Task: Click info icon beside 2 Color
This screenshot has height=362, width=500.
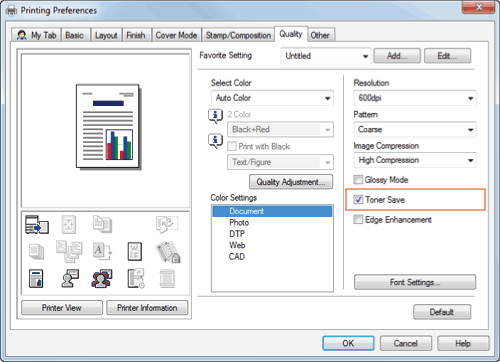Action: click(215, 116)
